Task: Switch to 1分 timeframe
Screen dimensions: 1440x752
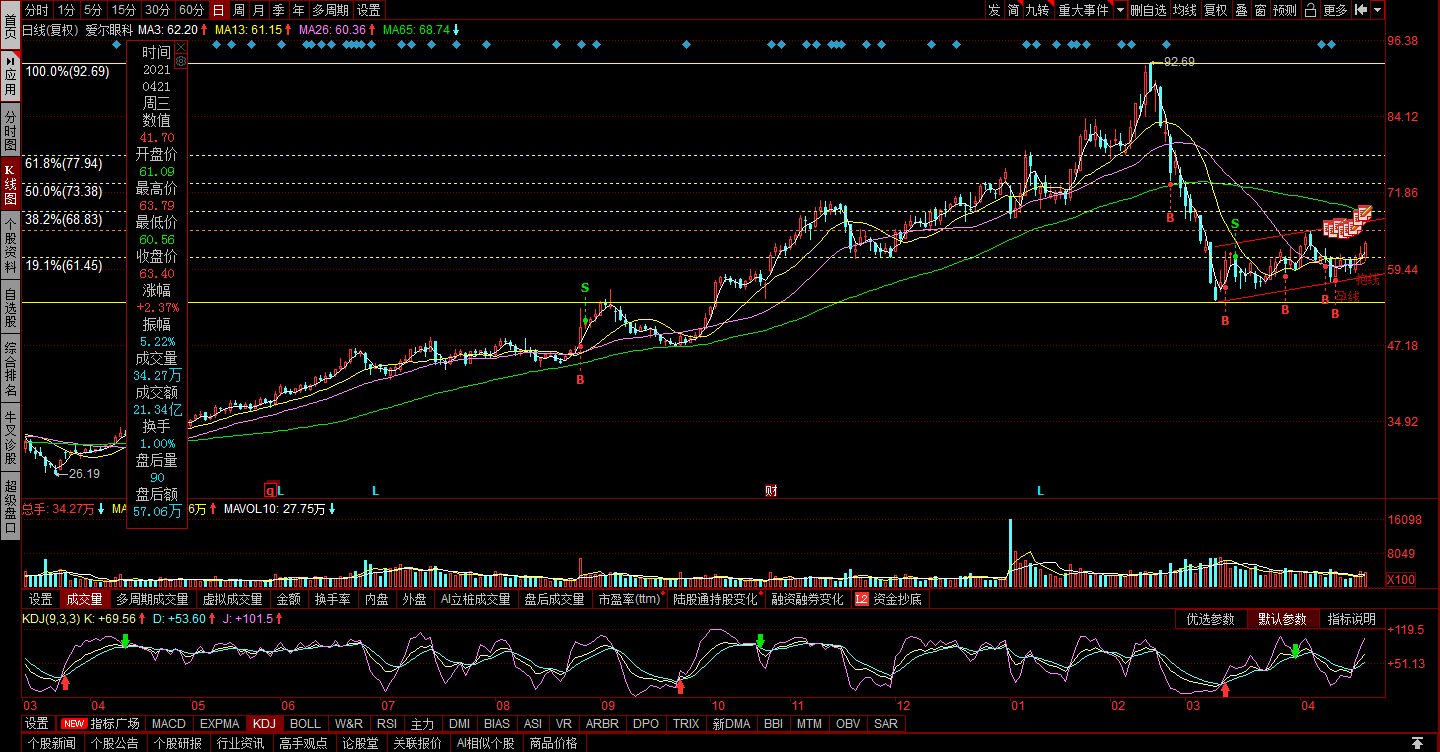Action: 66,10
